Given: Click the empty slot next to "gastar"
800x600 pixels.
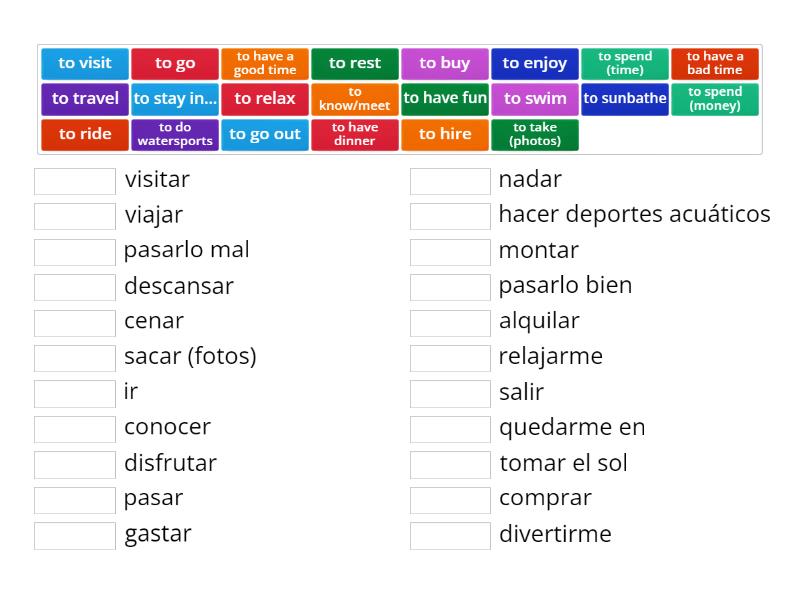Looking at the screenshot, I should tap(72, 535).
